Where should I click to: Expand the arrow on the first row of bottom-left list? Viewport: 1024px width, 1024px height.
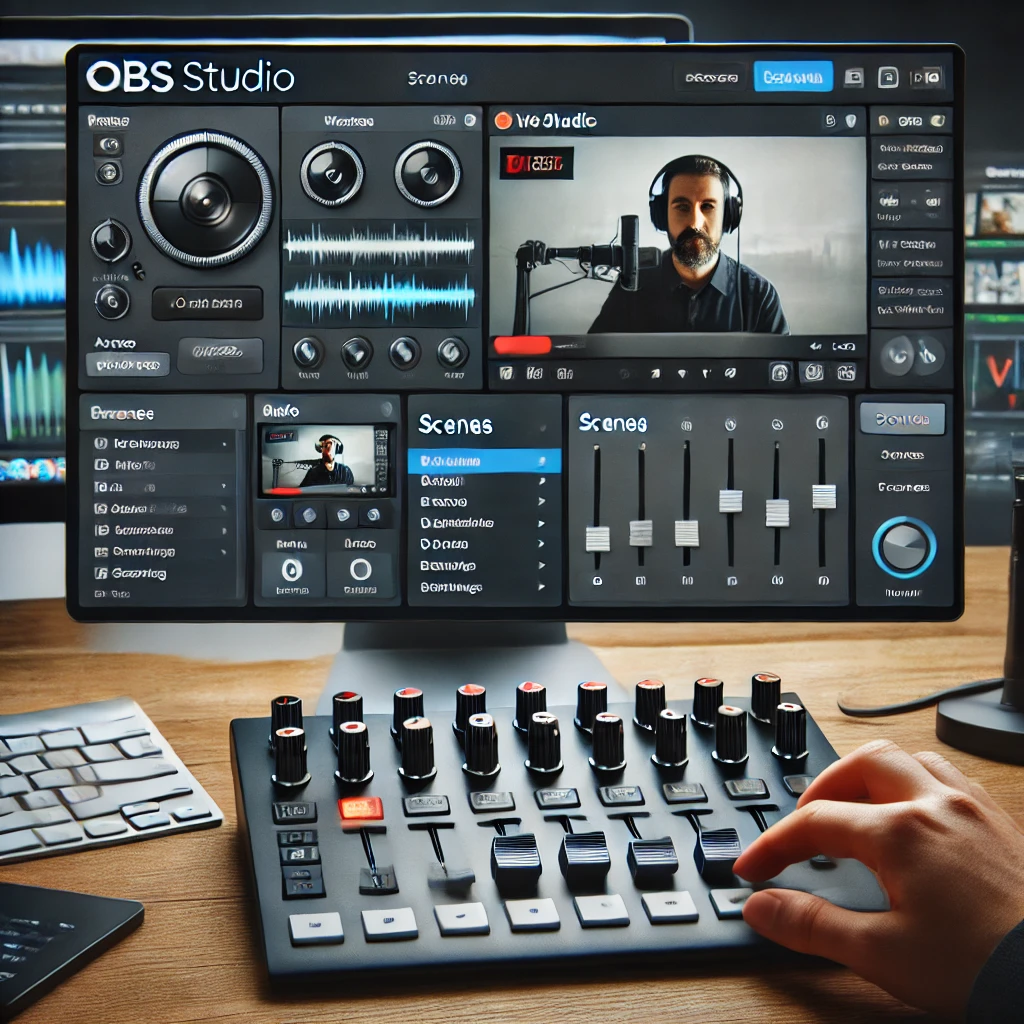(x=224, y=444)
